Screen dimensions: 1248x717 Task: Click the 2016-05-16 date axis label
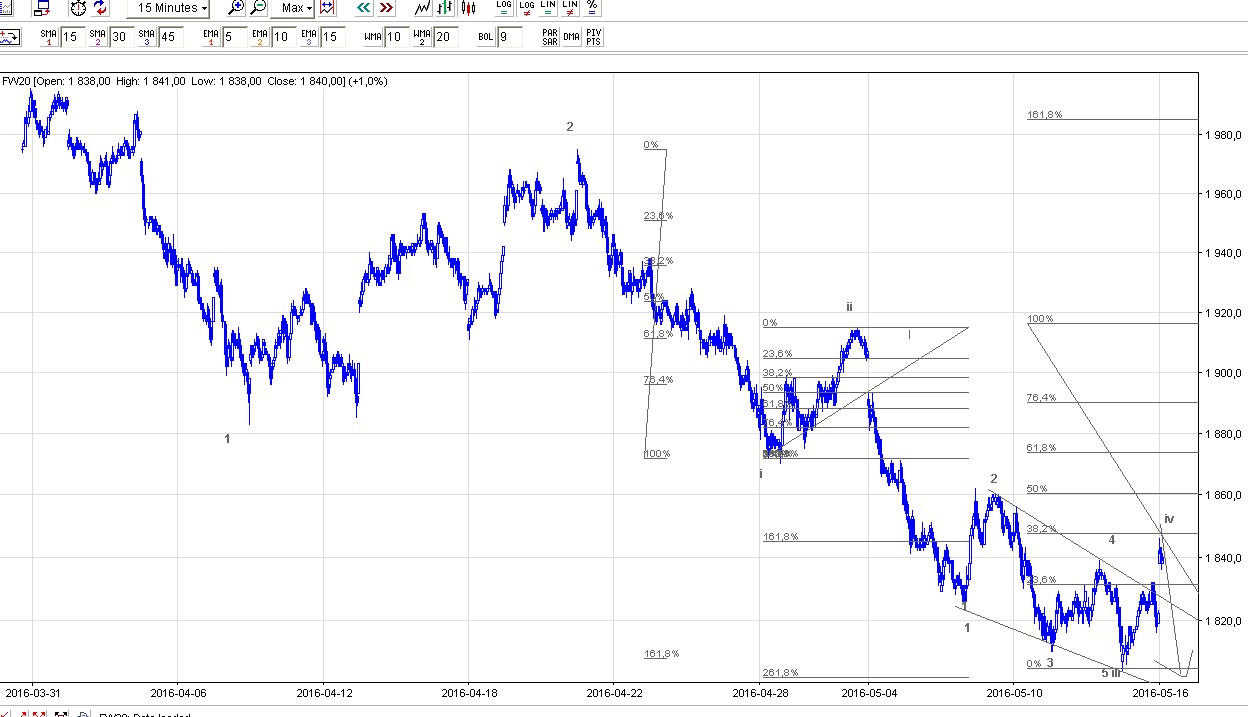click(1159, 691)
